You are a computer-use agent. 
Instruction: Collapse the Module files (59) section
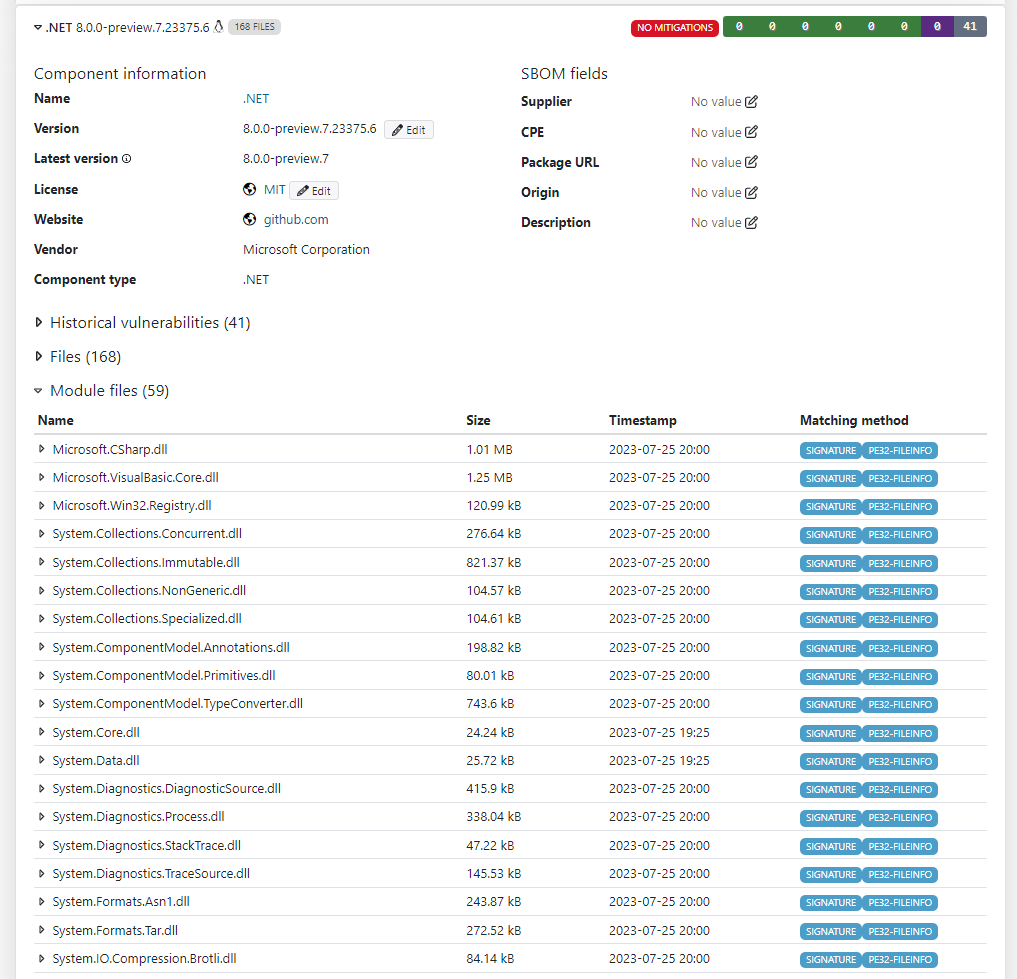tap(39, 391)
